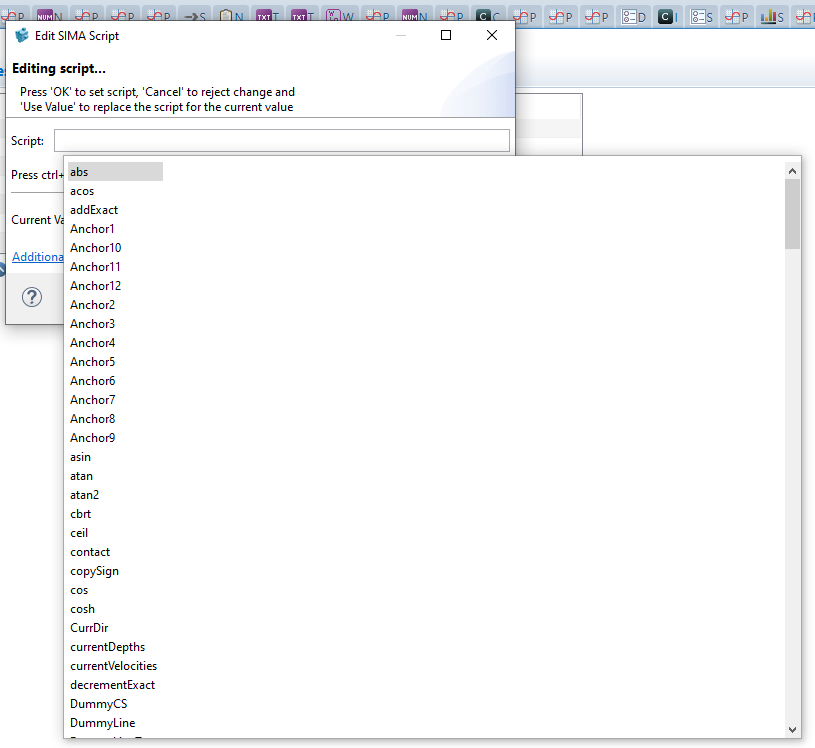Click the suggestion list scroll-up arrow
The image size is (815, 748).
point(792,170)
